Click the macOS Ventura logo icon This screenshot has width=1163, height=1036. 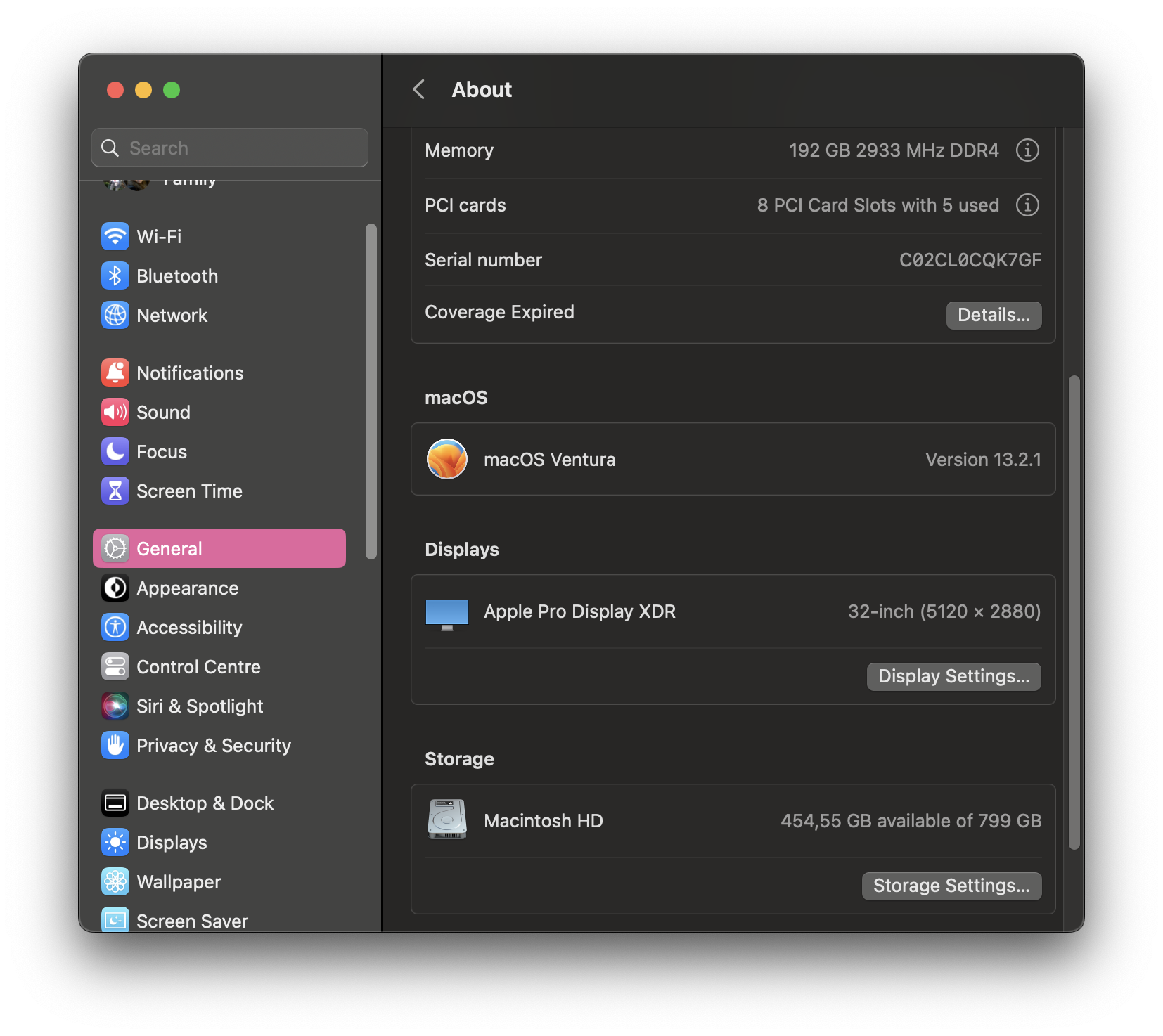pos(447,459)
